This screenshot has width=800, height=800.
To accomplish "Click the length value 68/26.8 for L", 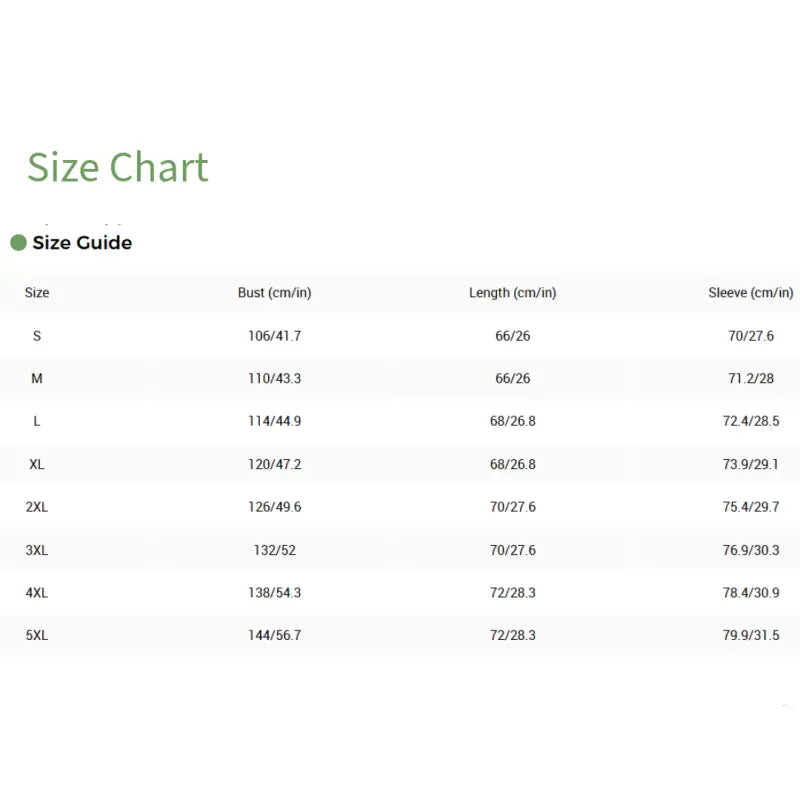I will coord(512,421).
